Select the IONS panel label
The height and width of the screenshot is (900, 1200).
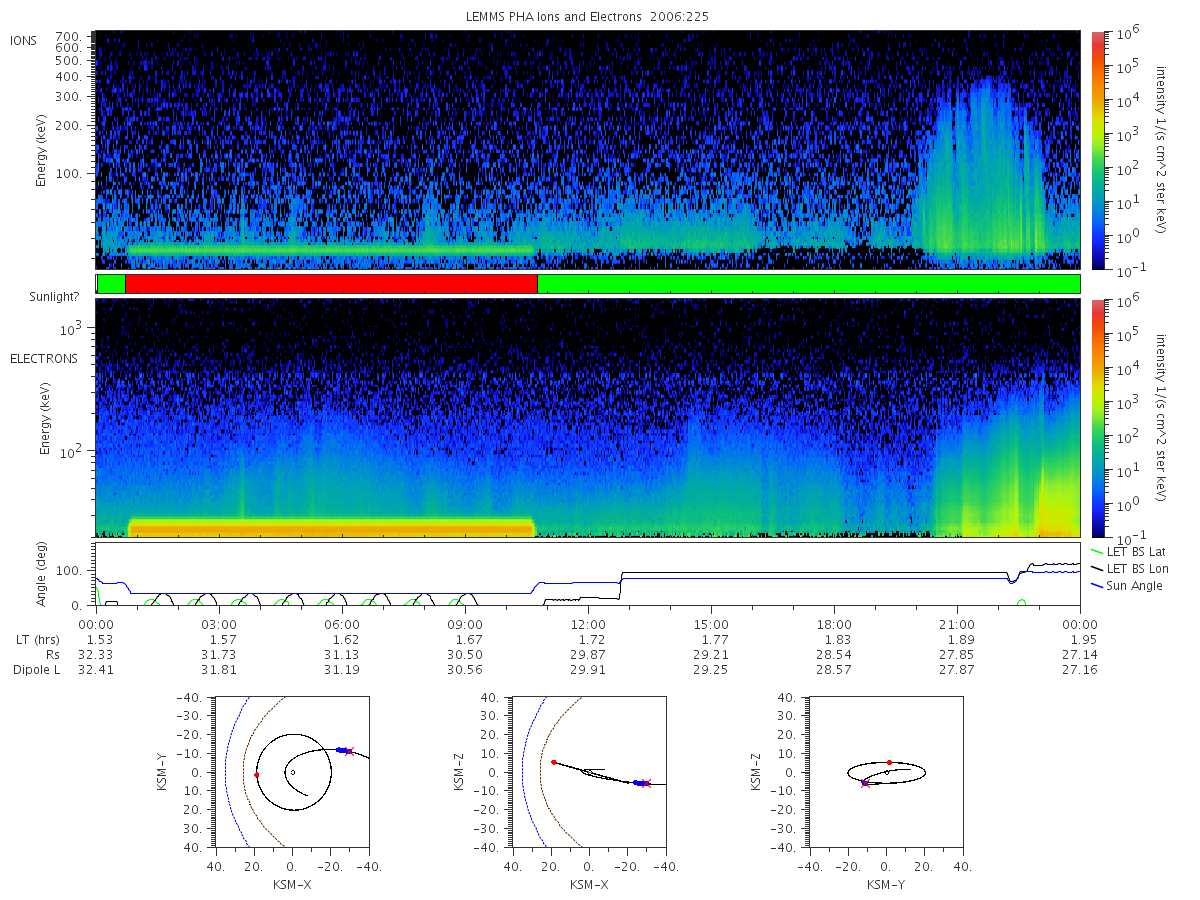pyautogui.click(x=25, y=40)
